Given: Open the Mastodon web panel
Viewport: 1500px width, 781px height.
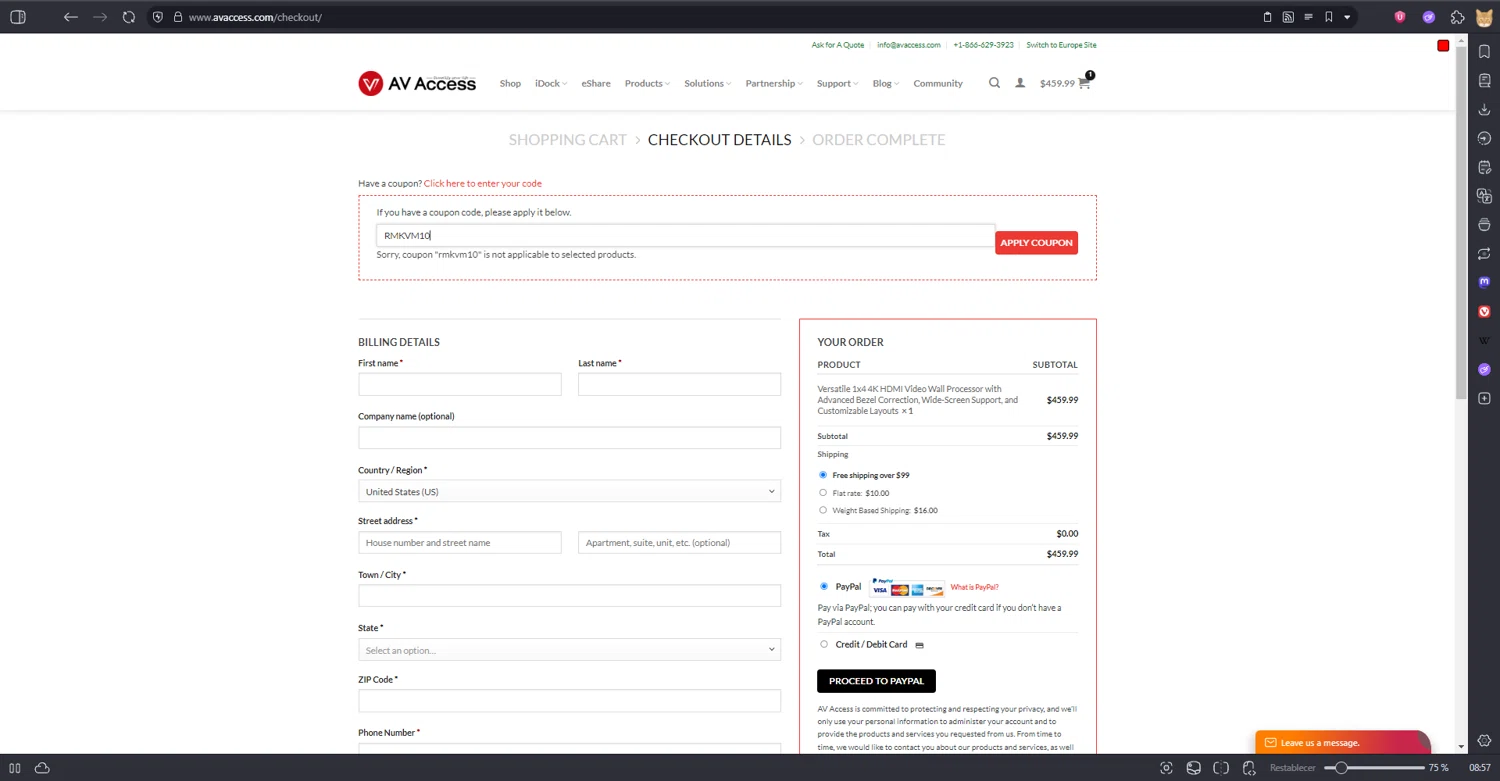Looking at the screenshot, I should (1484, 283).
